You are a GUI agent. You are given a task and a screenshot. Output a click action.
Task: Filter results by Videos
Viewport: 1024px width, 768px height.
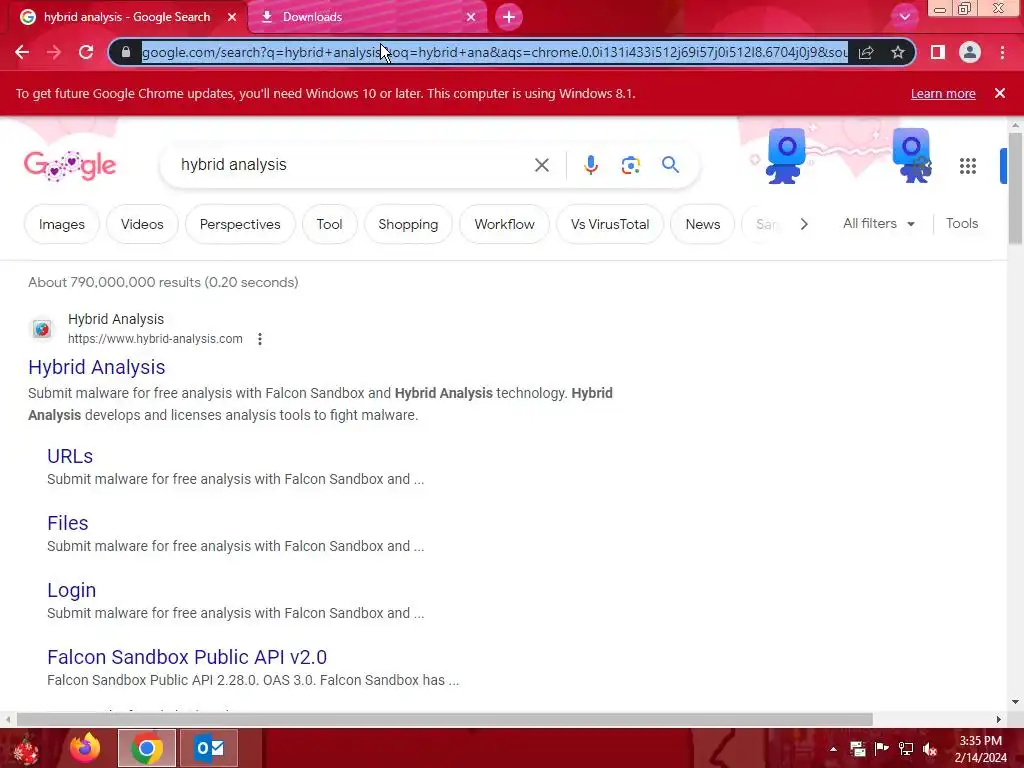point(142,224)
